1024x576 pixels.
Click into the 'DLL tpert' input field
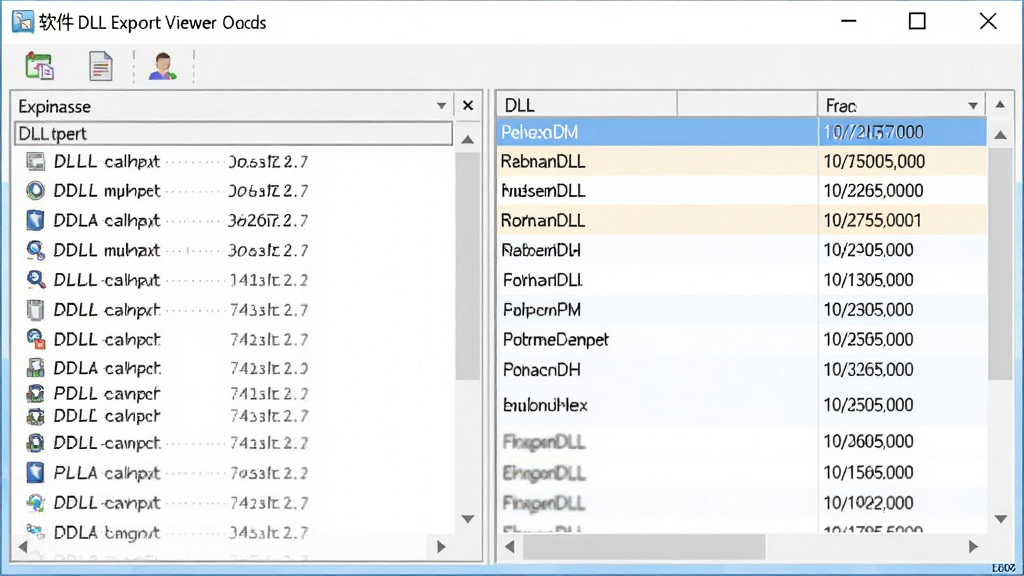click(x=233, y=133)
